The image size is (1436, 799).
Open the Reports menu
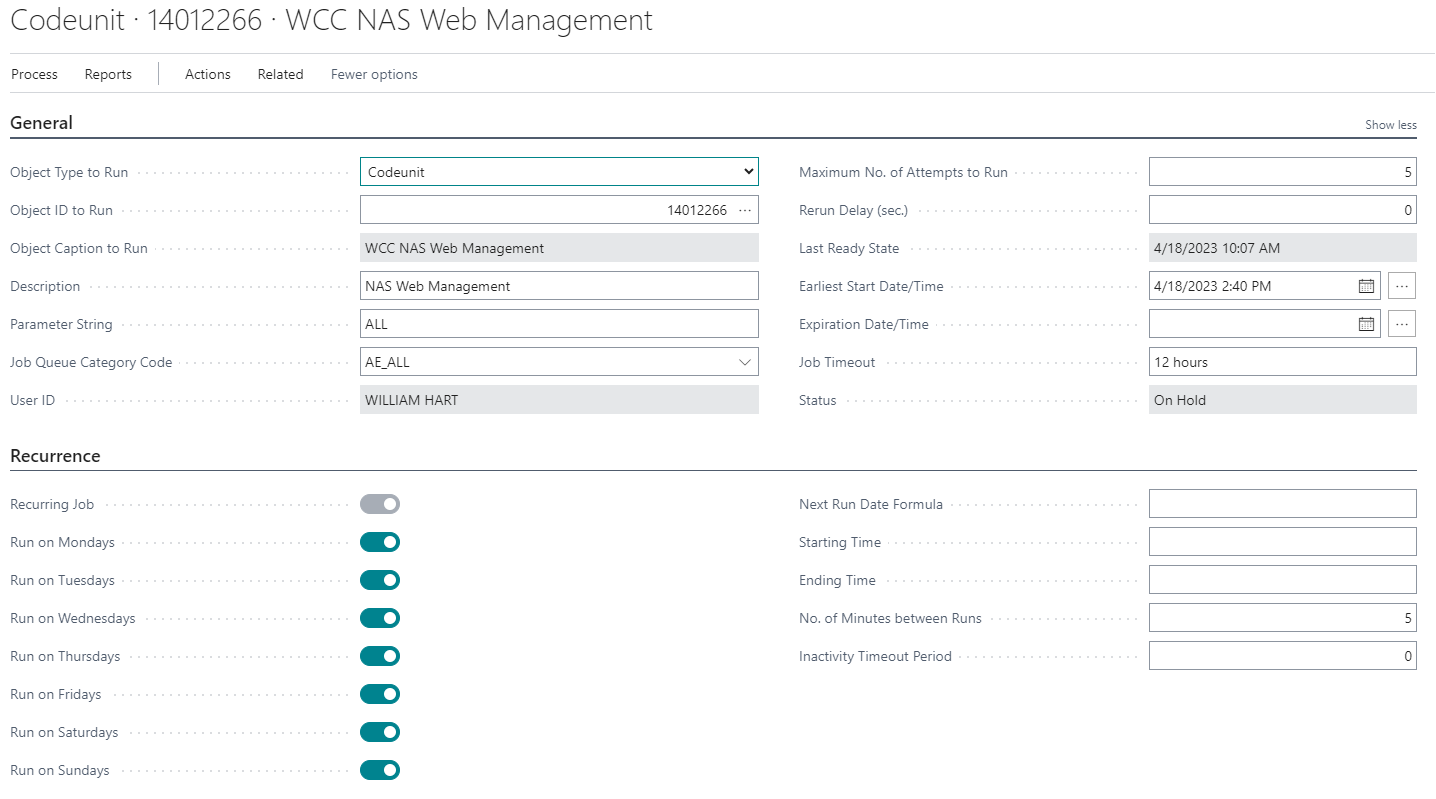108,74
